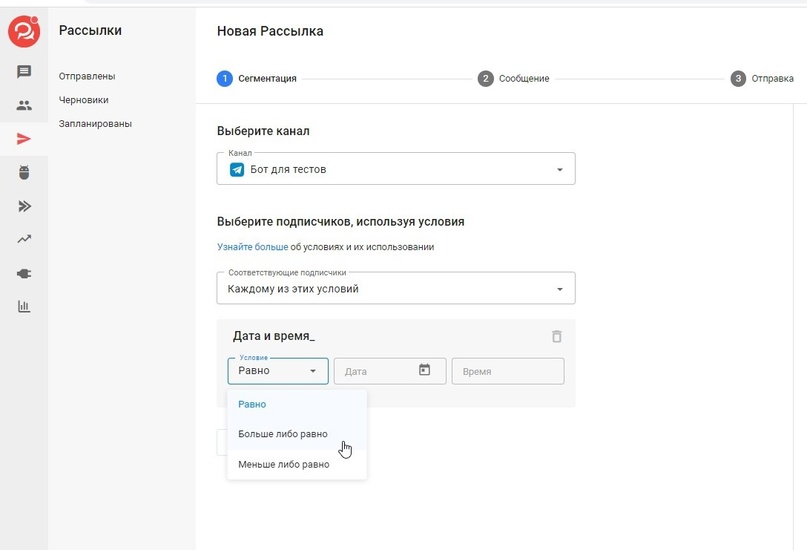The width and height of the screenshot is (807, 550).
Task: Select Больше либо равно option
Action: click(283, 434)
